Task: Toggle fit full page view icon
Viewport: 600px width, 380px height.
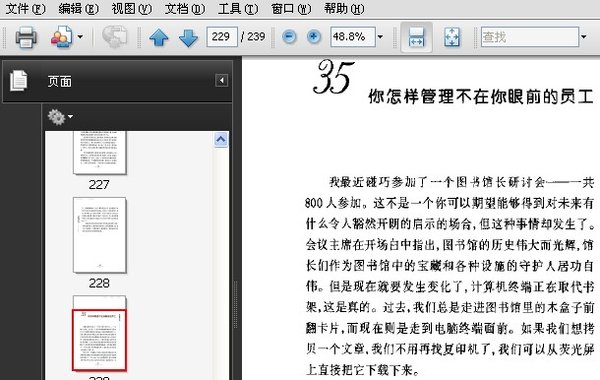Action: [452, 37]
